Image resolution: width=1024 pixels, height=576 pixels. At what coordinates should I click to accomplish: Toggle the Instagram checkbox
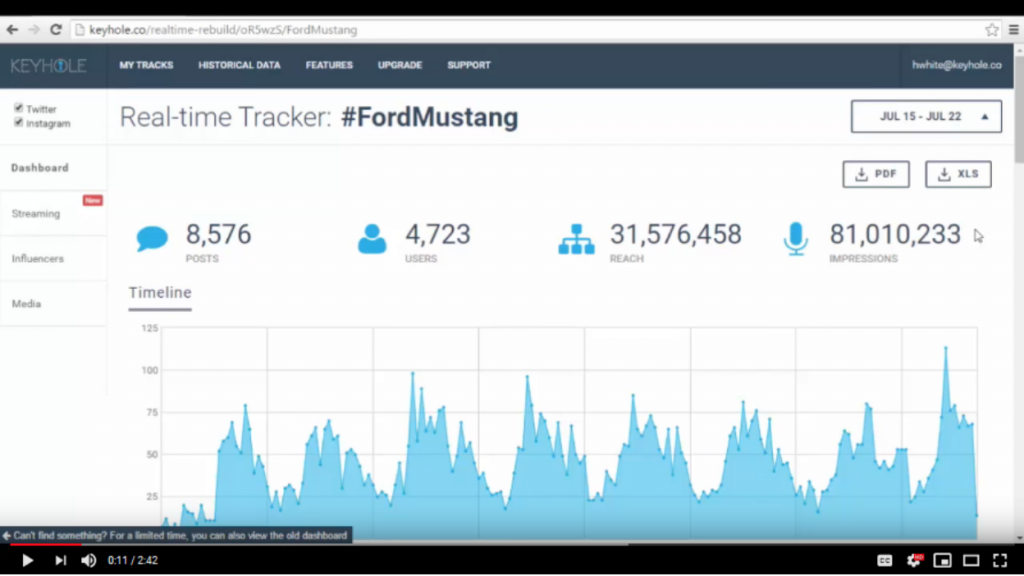tap(18, 123)
